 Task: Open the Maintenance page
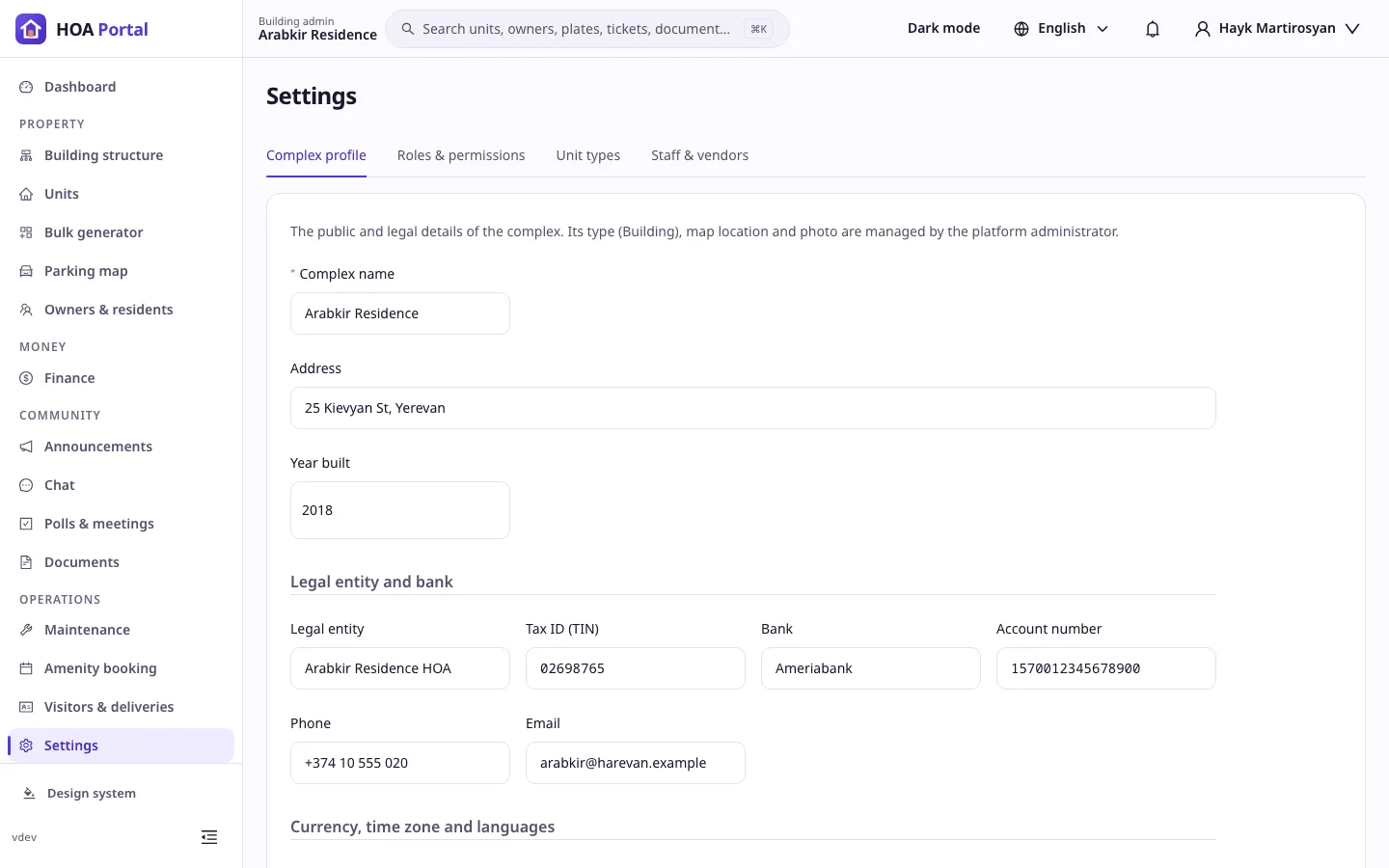tap(121, 630)
